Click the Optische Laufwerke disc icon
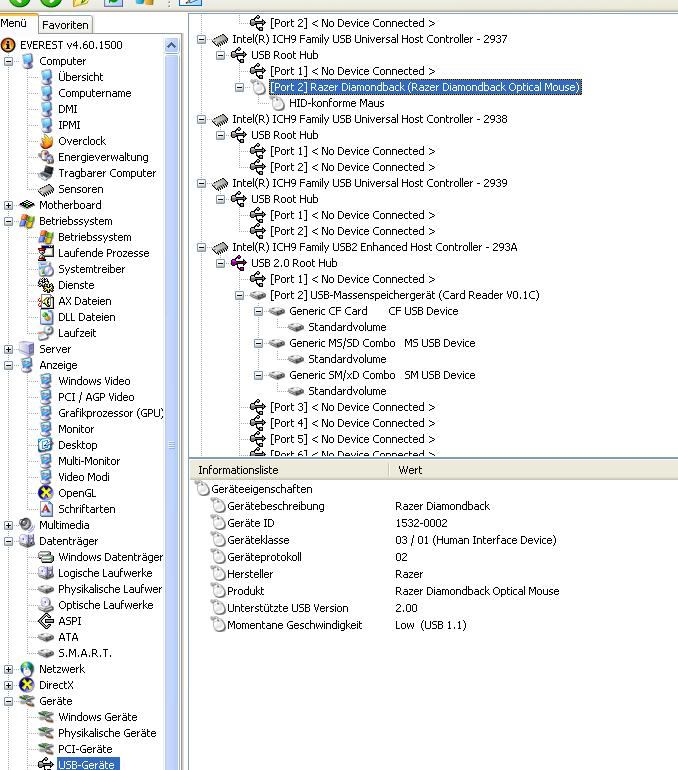This screenshot has width=678, height=770. 46,605
